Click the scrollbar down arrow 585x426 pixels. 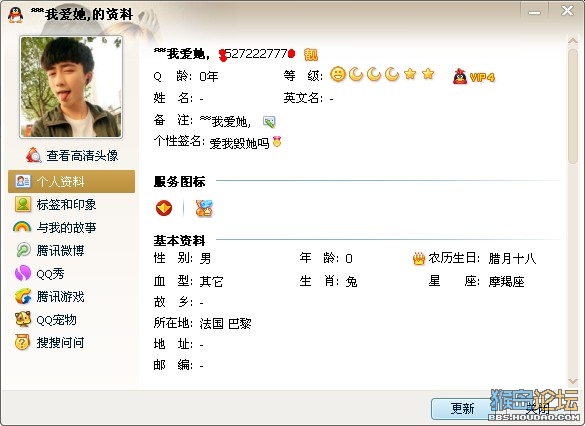573,381
